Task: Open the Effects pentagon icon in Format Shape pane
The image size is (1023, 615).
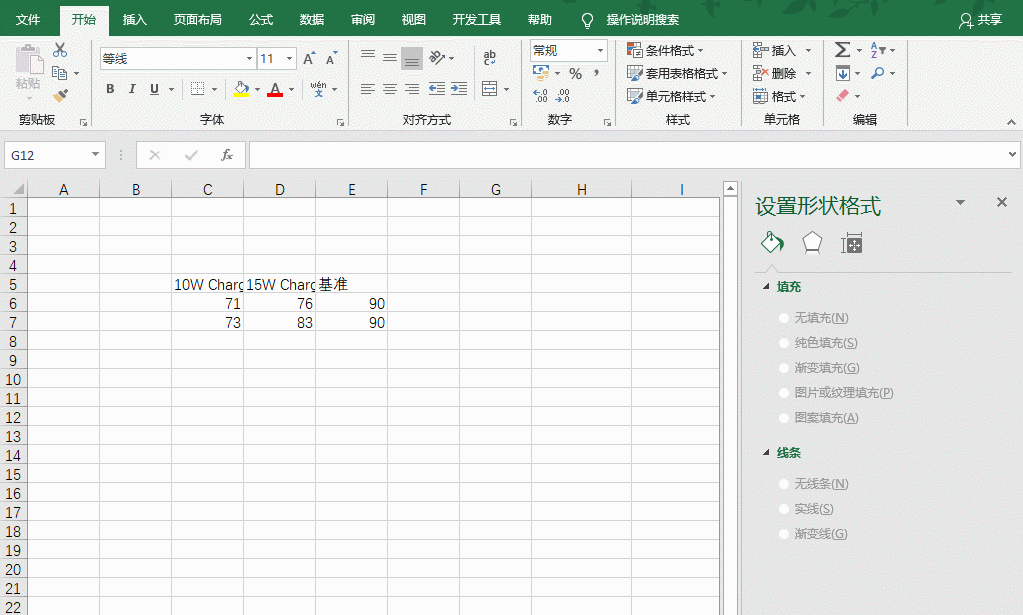Action: (x=811, y=242)
